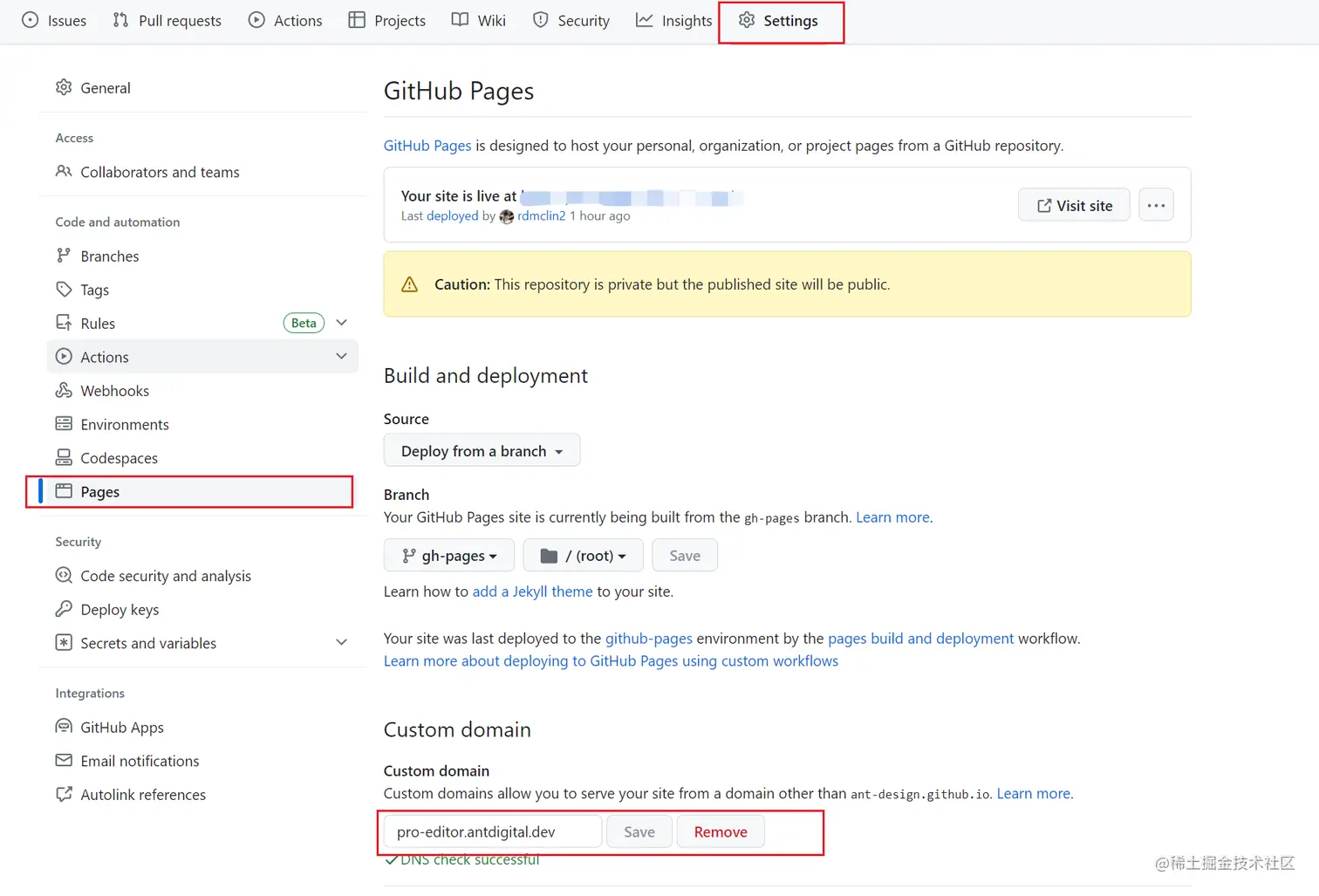1319x896 pixels.
Task: Click the GitHub Apps icon
Action: 64,727
